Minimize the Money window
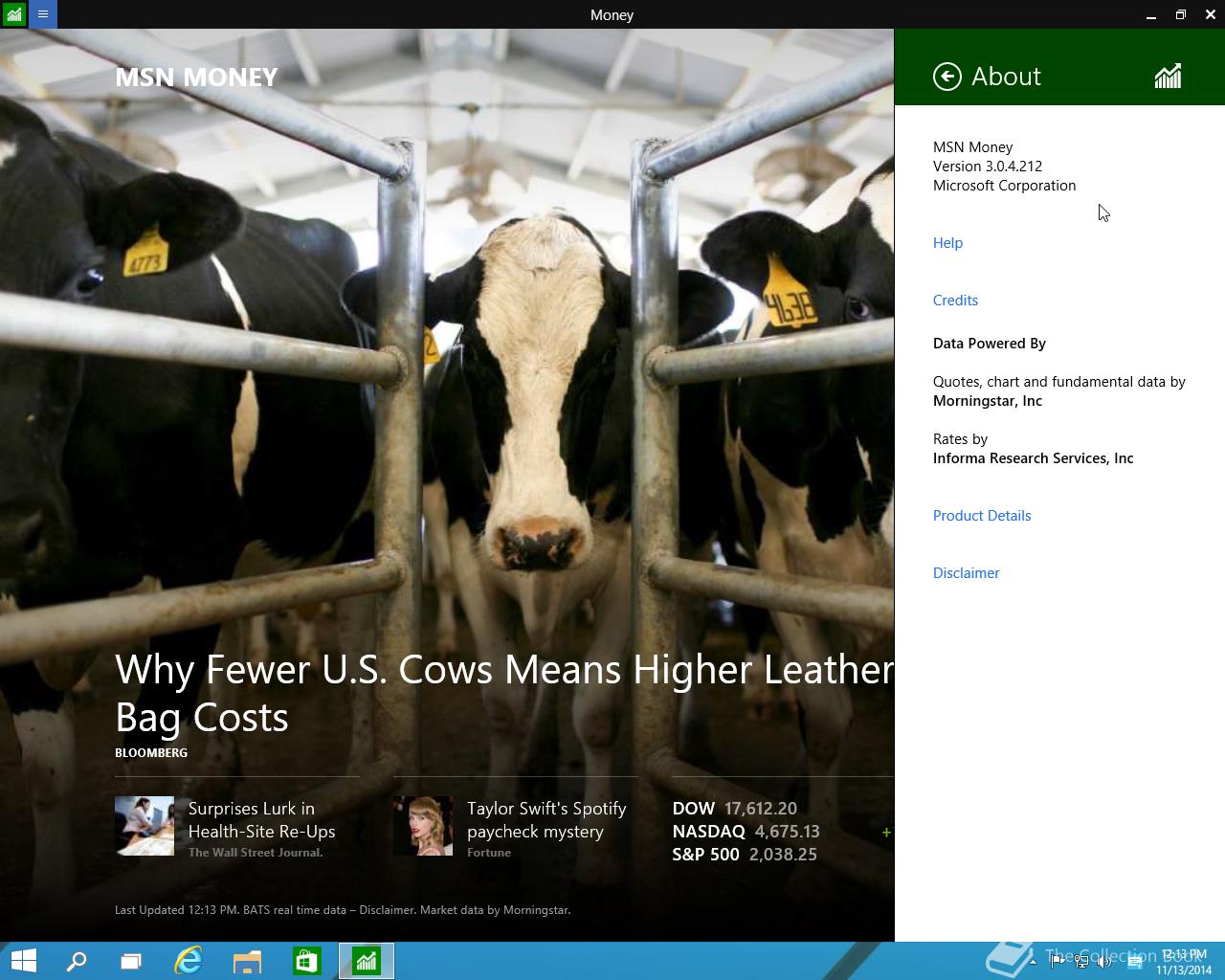The image size is (1225, 980). [1151, 14]
